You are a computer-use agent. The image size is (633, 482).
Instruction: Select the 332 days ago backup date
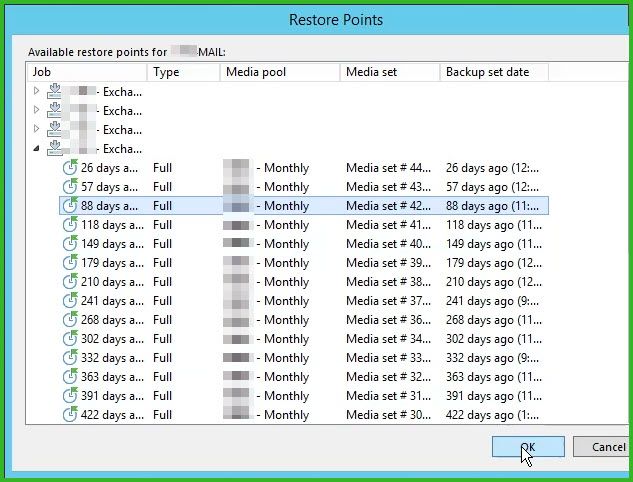point(493,358)
